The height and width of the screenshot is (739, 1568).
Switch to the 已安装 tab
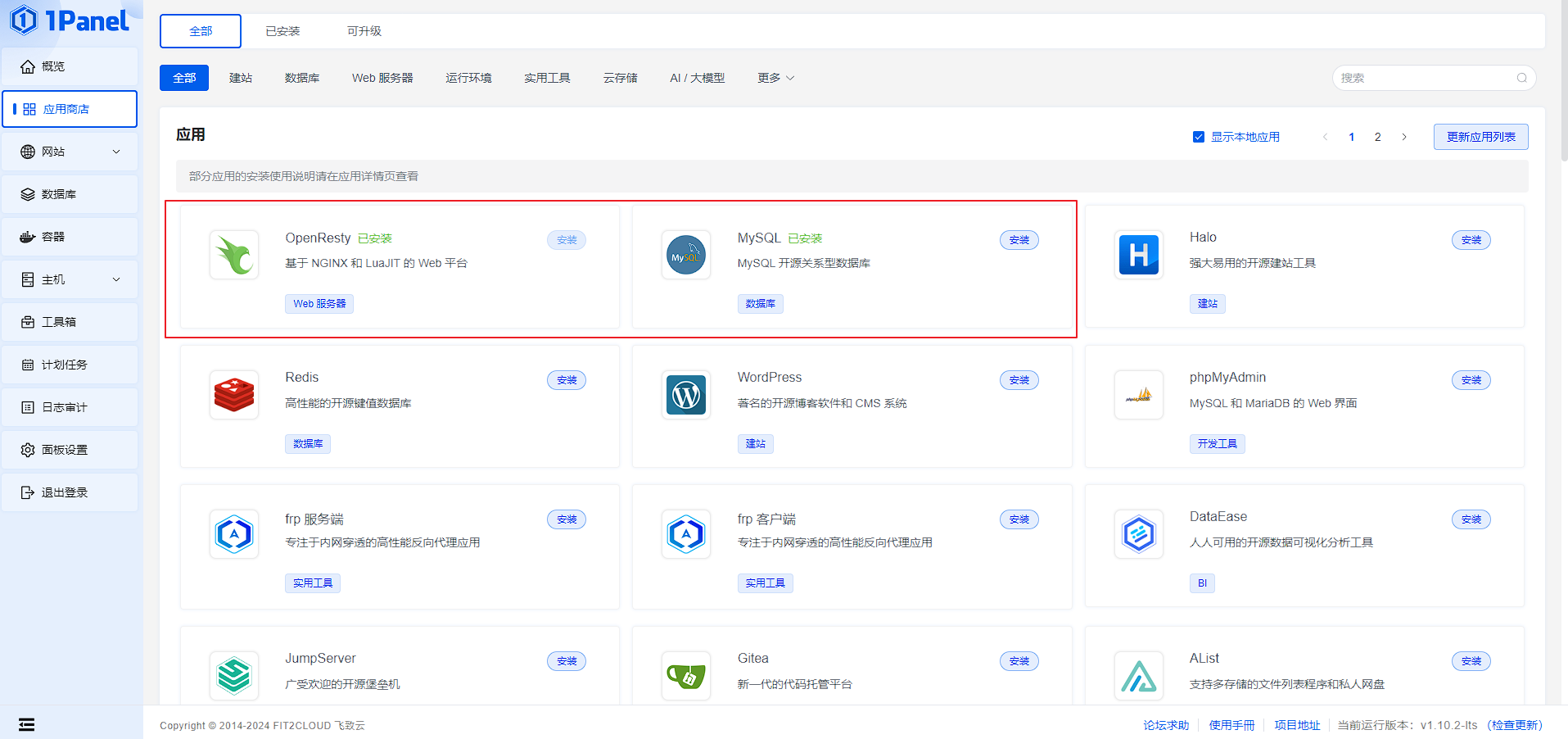click(282, 31)
